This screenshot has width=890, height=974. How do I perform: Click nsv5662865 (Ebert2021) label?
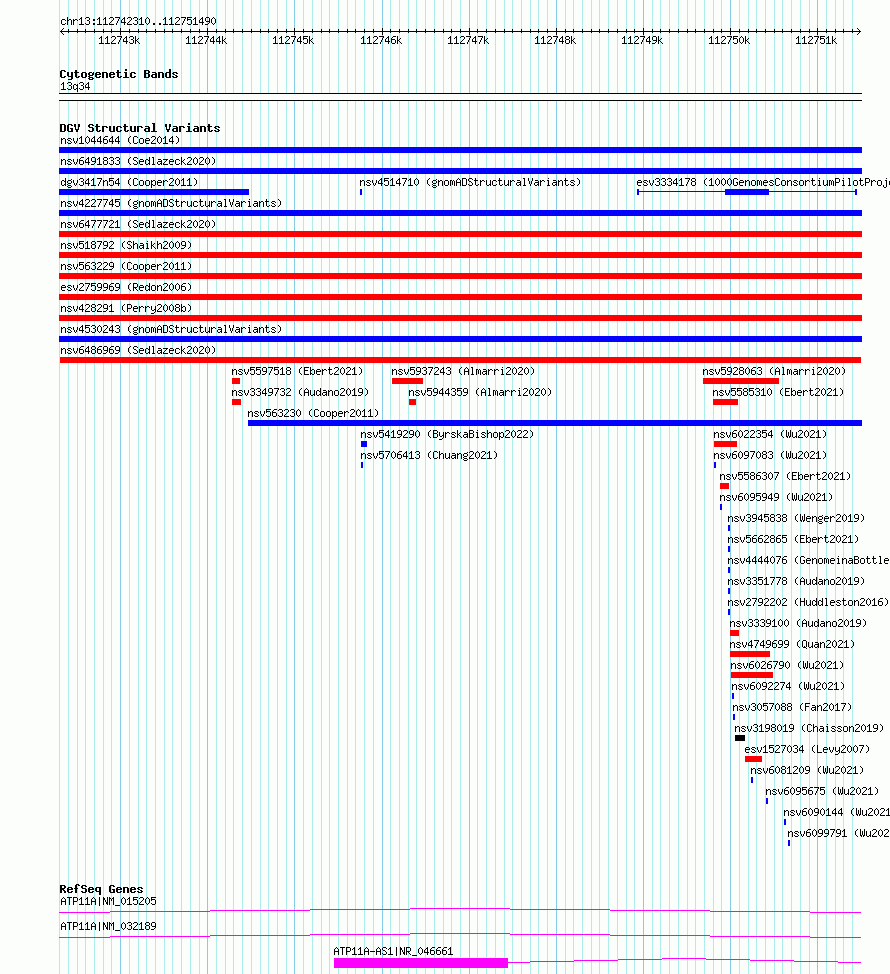coord(793,540)
